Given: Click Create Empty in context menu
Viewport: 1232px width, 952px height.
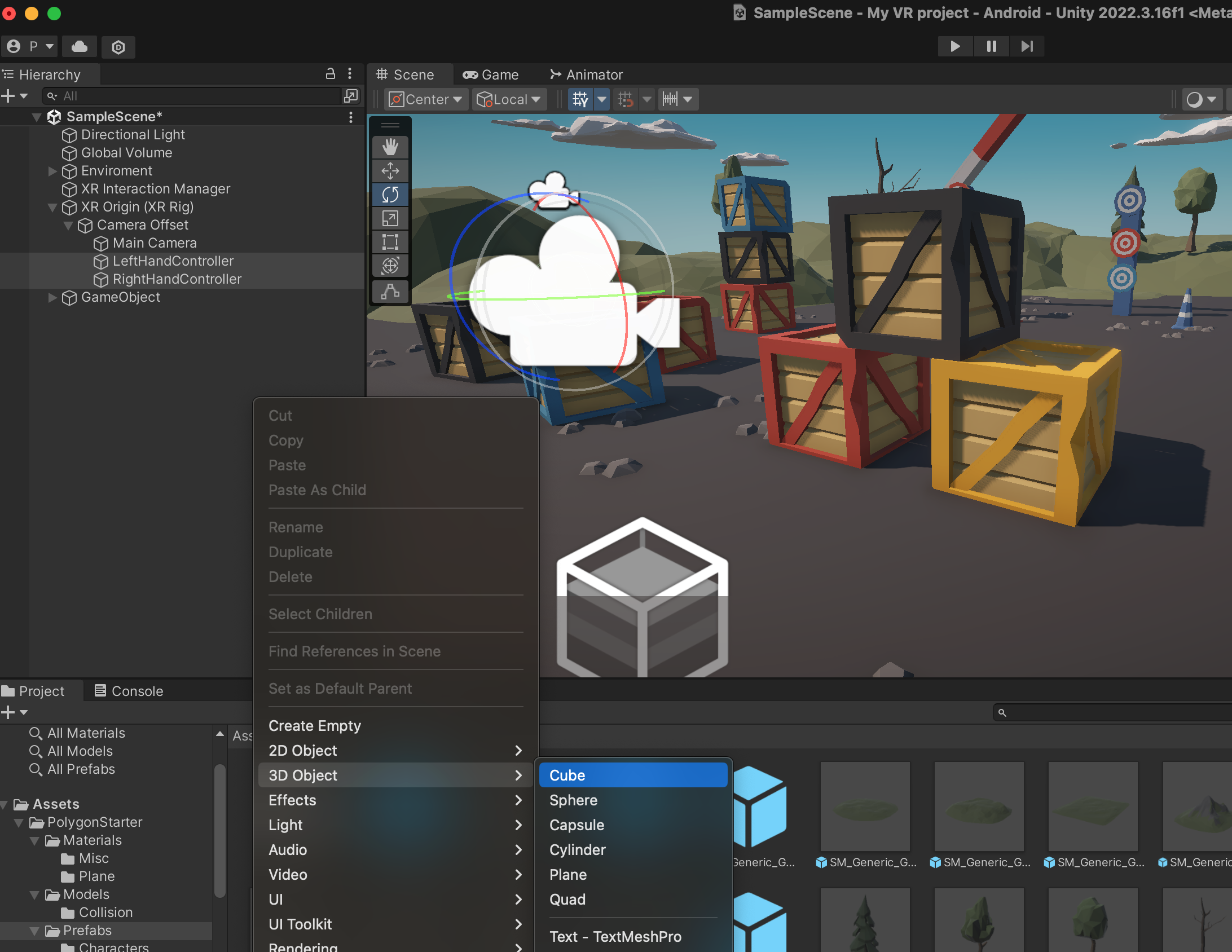Looking at the screenshot, I should (x=315, y=725).
